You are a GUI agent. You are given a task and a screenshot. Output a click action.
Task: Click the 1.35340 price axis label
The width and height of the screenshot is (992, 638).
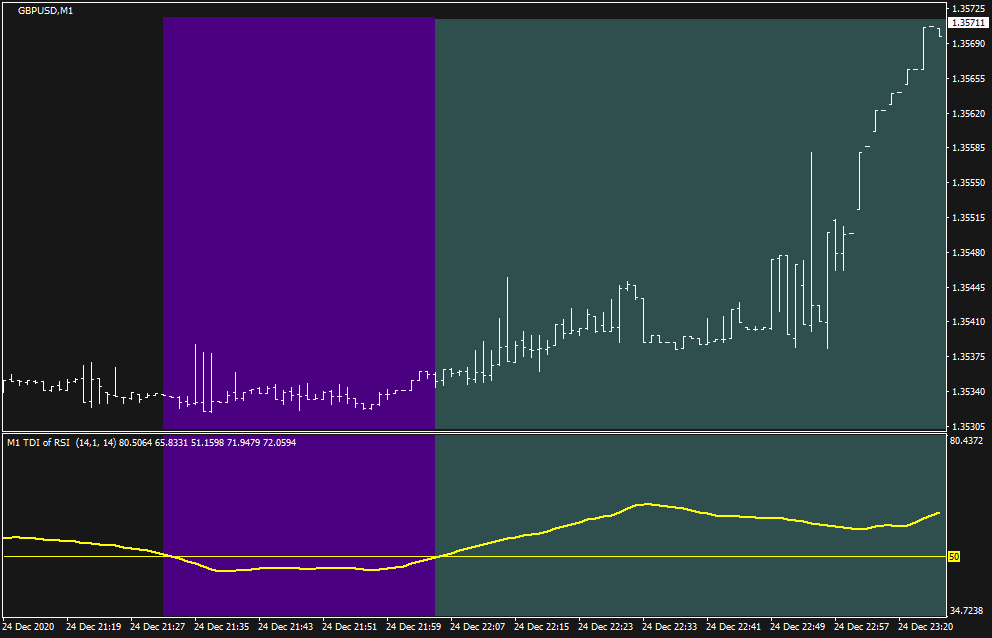coord(969,392)
